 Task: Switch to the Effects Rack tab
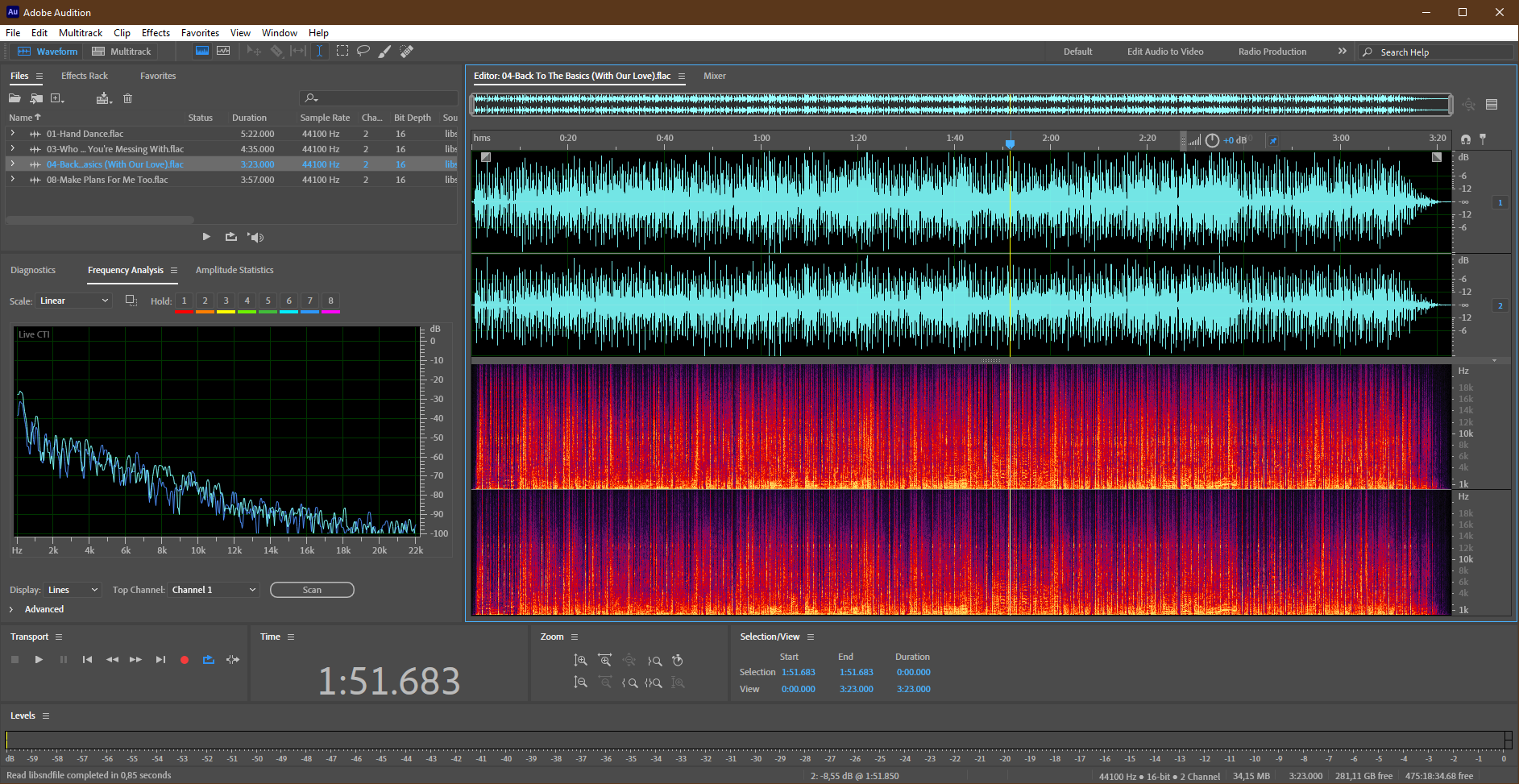(85, 76)
